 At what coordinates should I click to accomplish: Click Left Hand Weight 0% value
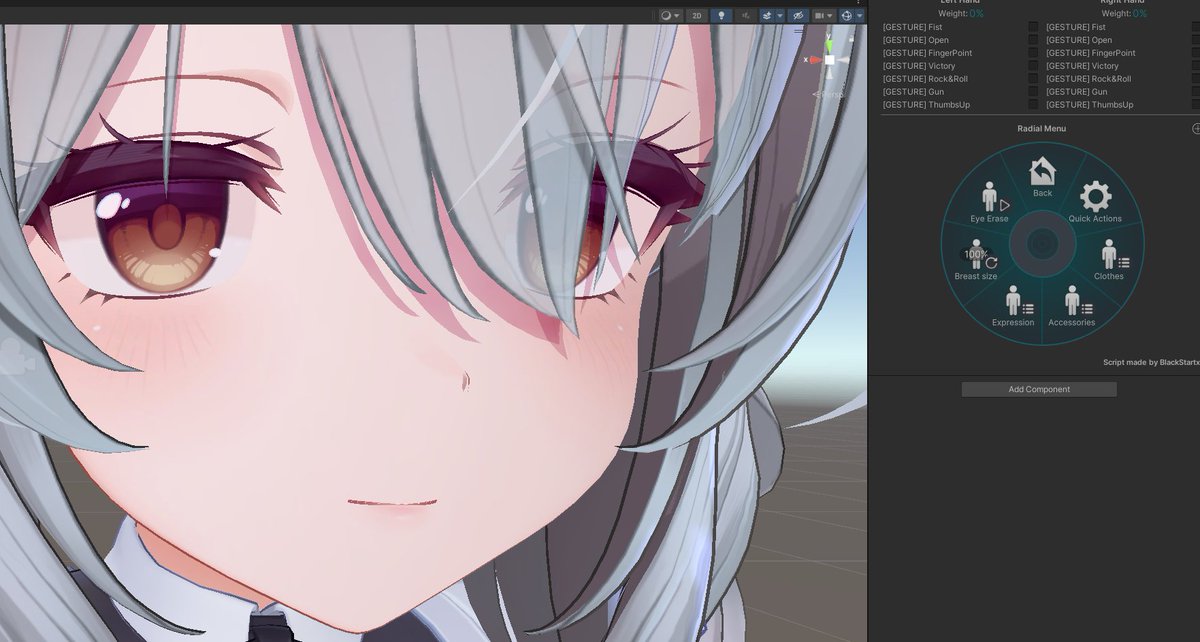point(976,13)
